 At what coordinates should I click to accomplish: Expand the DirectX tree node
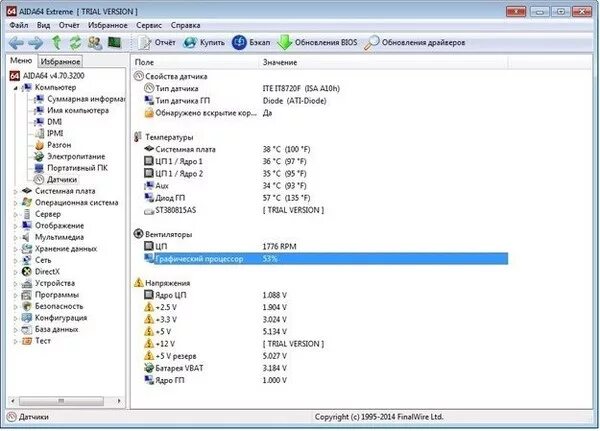click(16, 272)
